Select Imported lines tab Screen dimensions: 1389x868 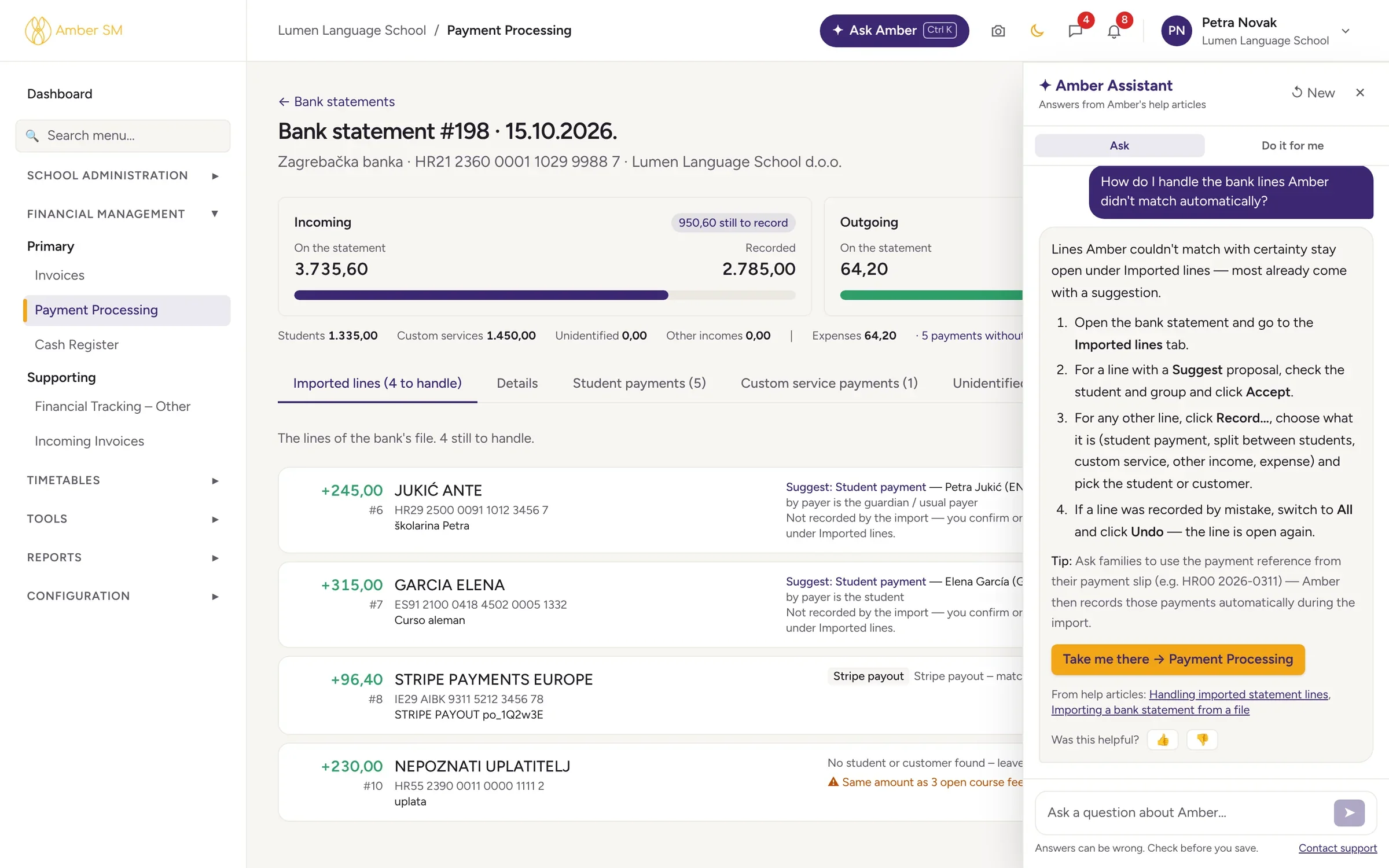click(x=377, y=383)
